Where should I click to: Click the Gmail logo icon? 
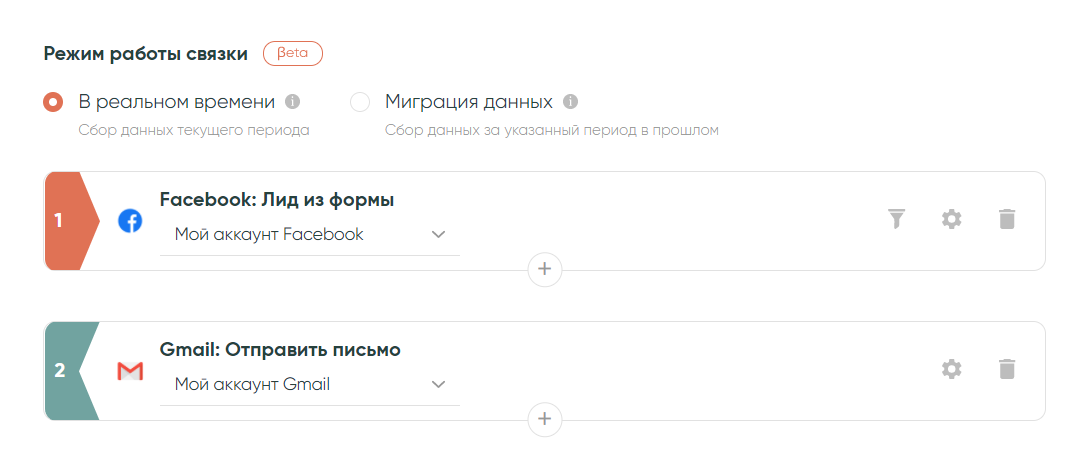tap(130, 372)
